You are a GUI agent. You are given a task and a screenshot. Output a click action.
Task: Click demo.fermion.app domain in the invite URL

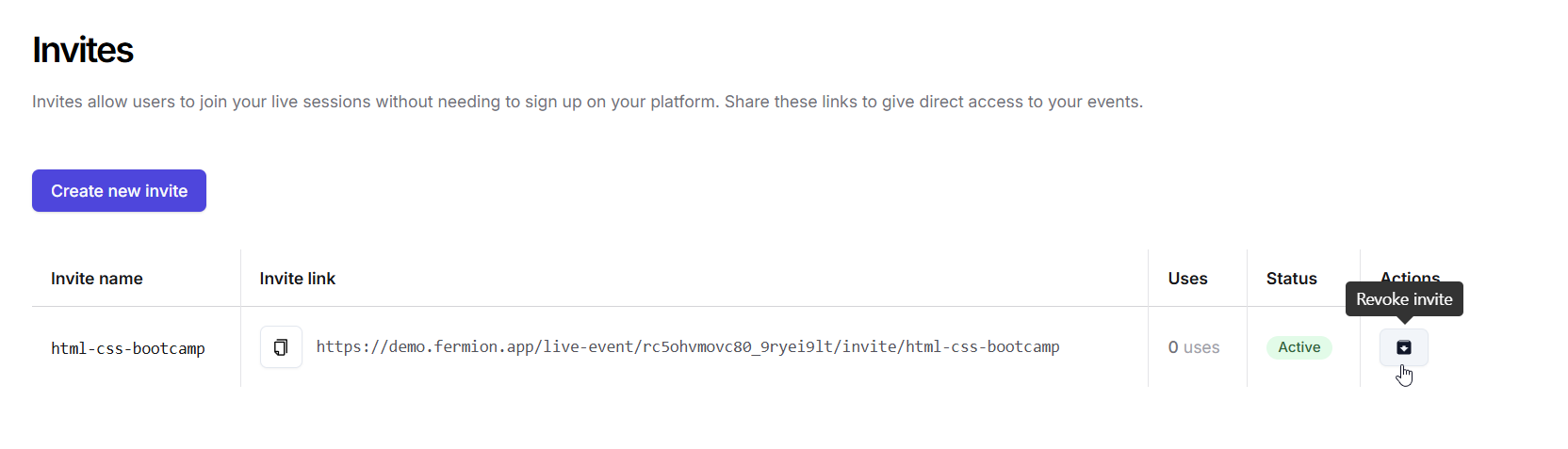pyautogui.click(x=461, y=347)
